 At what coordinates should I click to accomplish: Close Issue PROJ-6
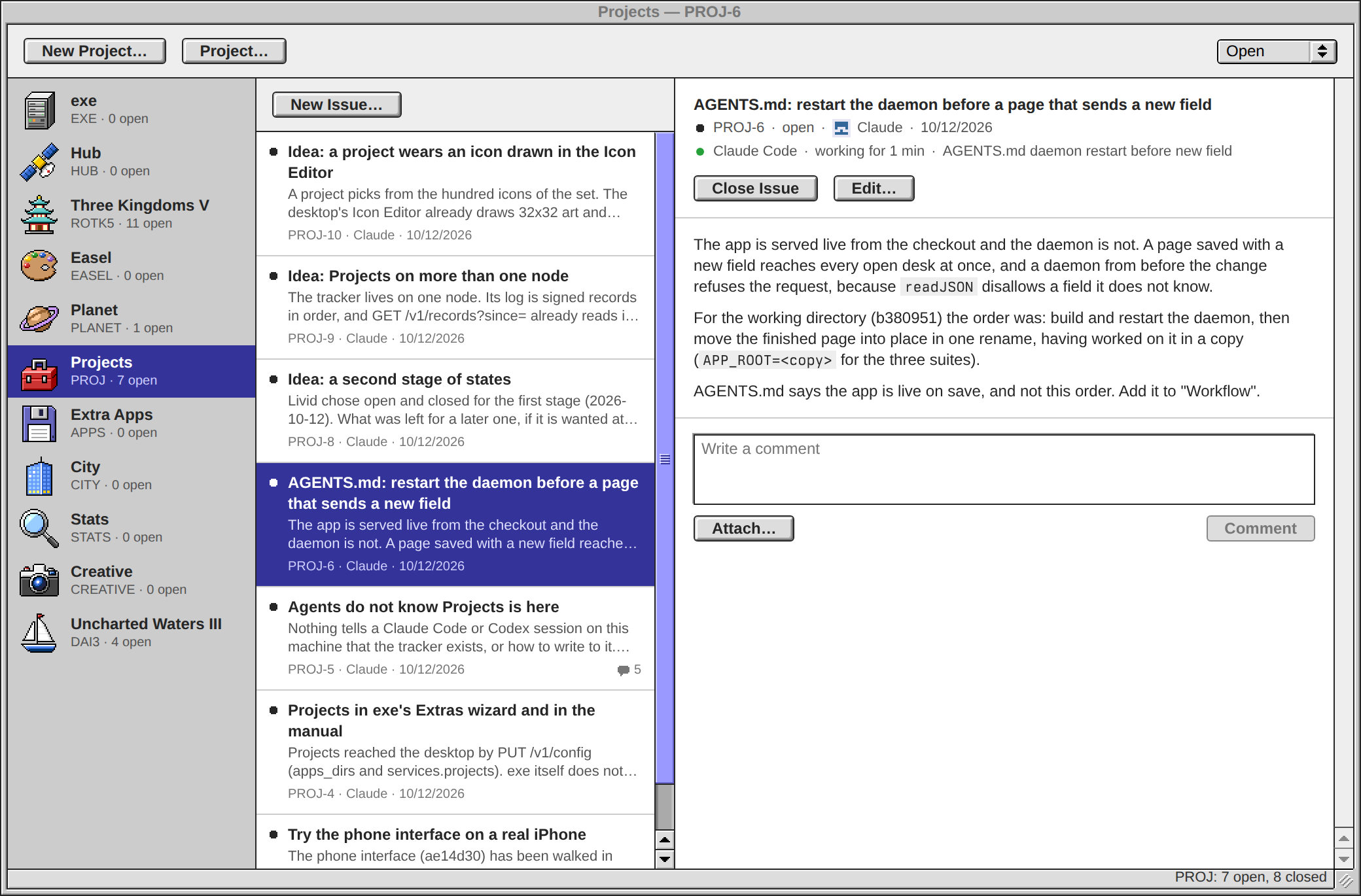click(x=756, y=188)
